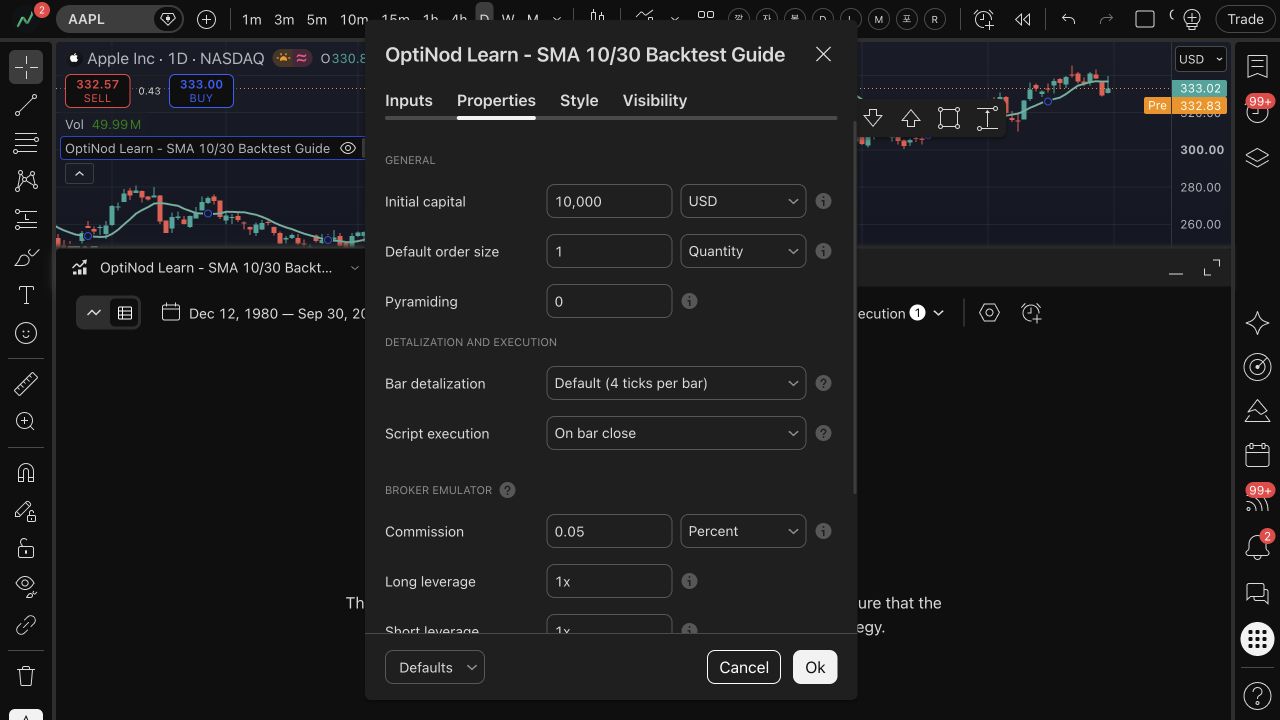Image resolution: width=1280 pixels, height=720 pixels.
Task: Switch to the Style tab
Action: coord(579,100)
